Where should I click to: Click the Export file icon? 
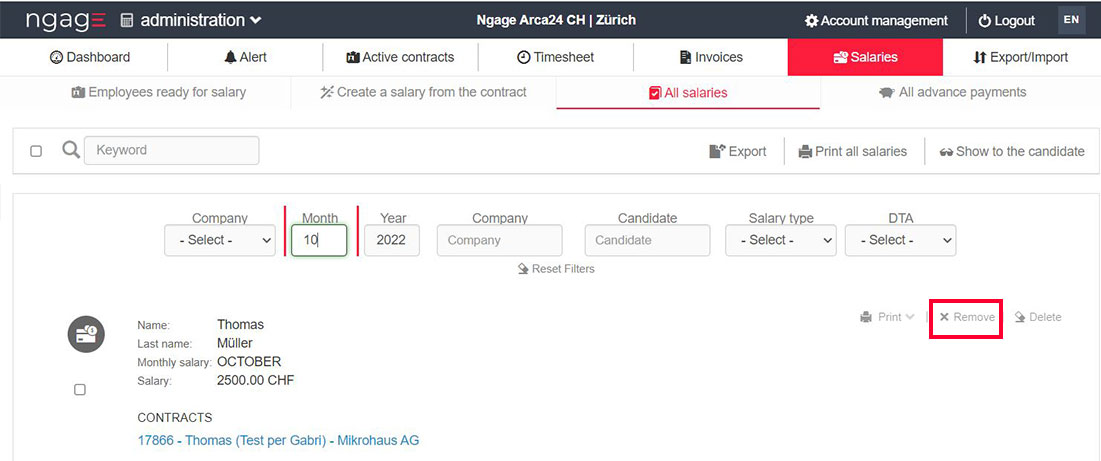716,152
